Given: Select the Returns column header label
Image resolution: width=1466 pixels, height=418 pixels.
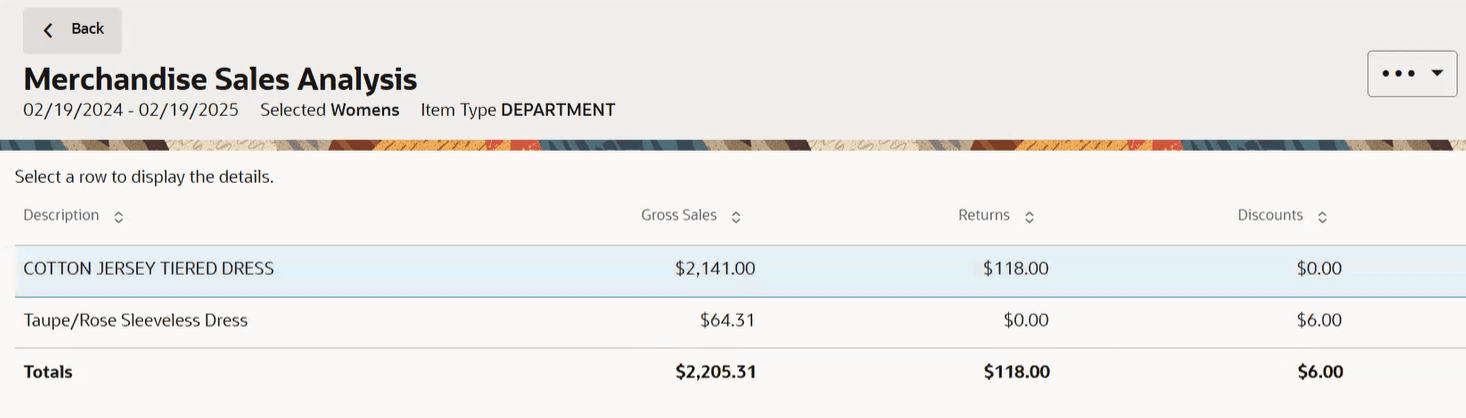Looking at the screenshot, I should click(x=984, y=215).
